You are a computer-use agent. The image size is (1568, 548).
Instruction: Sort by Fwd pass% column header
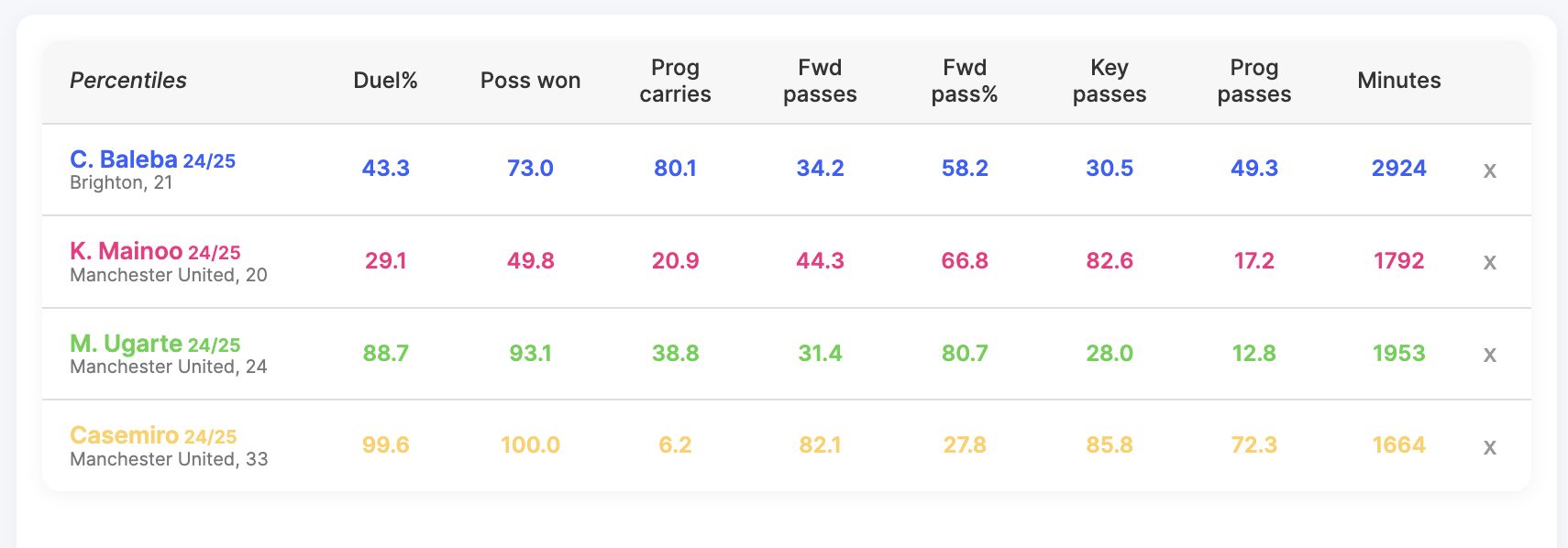click(965, 81)
